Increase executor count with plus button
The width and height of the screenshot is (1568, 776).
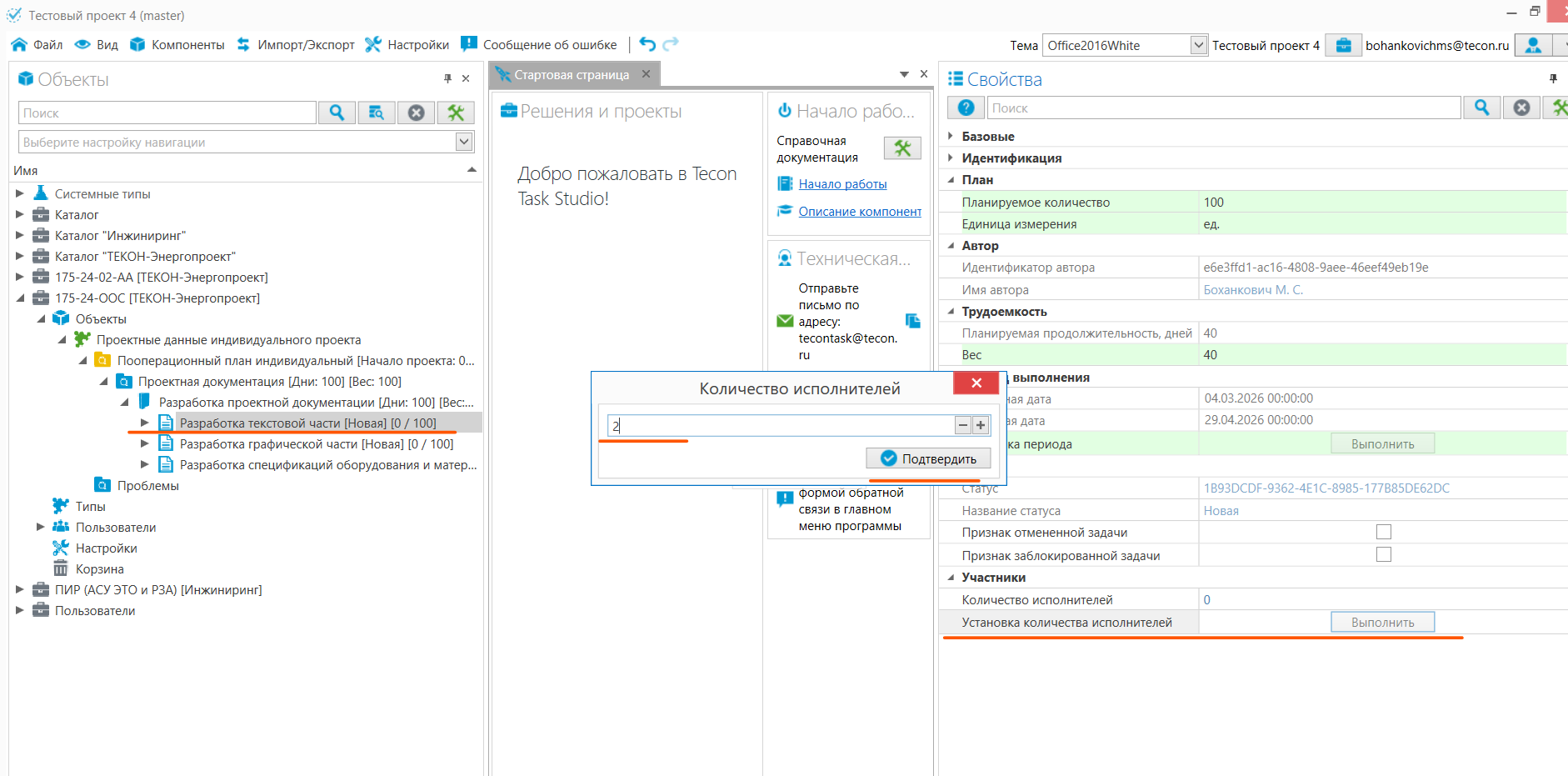point(981,425)
